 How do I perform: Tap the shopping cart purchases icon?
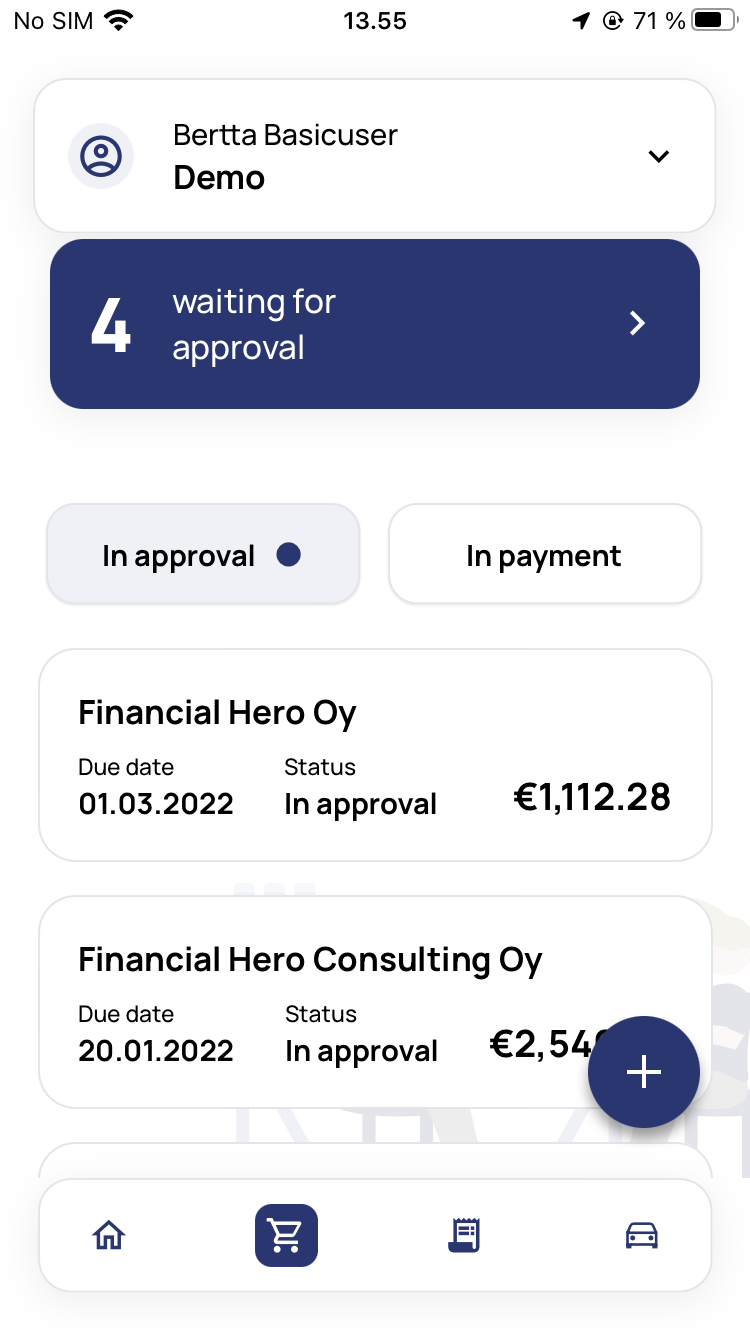click(x=286, y=1236)
